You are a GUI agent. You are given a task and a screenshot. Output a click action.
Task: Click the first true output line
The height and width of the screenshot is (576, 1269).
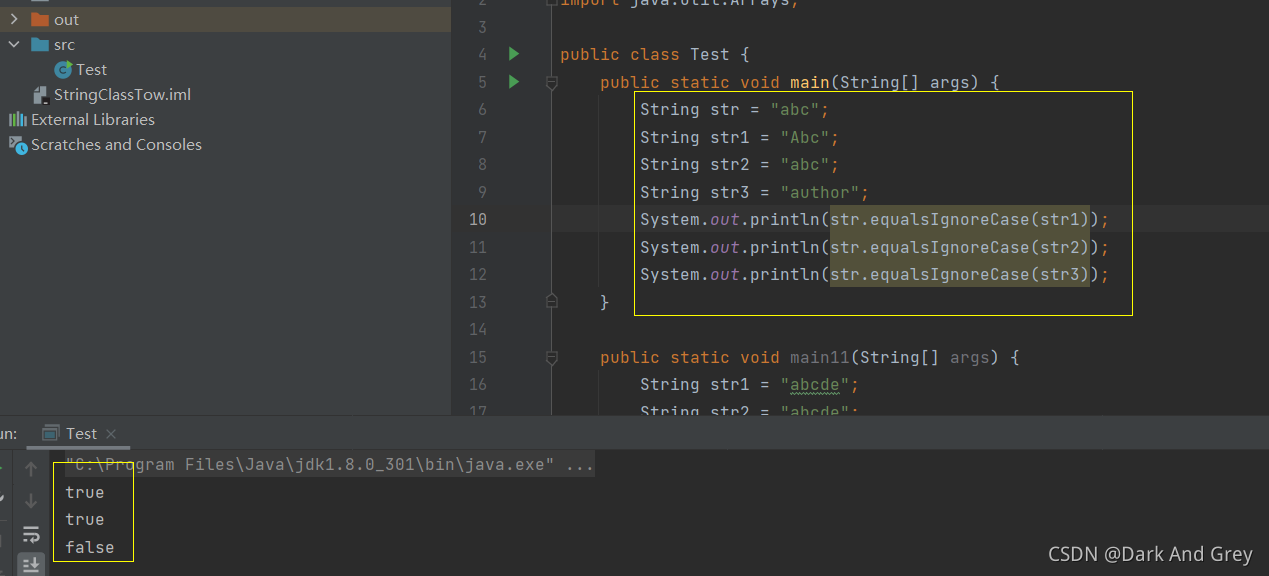click(x=85, y=492)
